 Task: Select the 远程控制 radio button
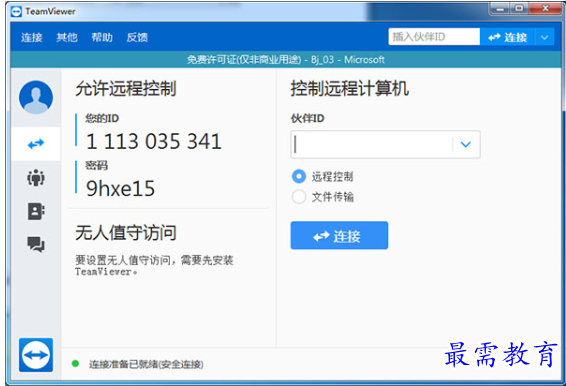click(299, 176)
